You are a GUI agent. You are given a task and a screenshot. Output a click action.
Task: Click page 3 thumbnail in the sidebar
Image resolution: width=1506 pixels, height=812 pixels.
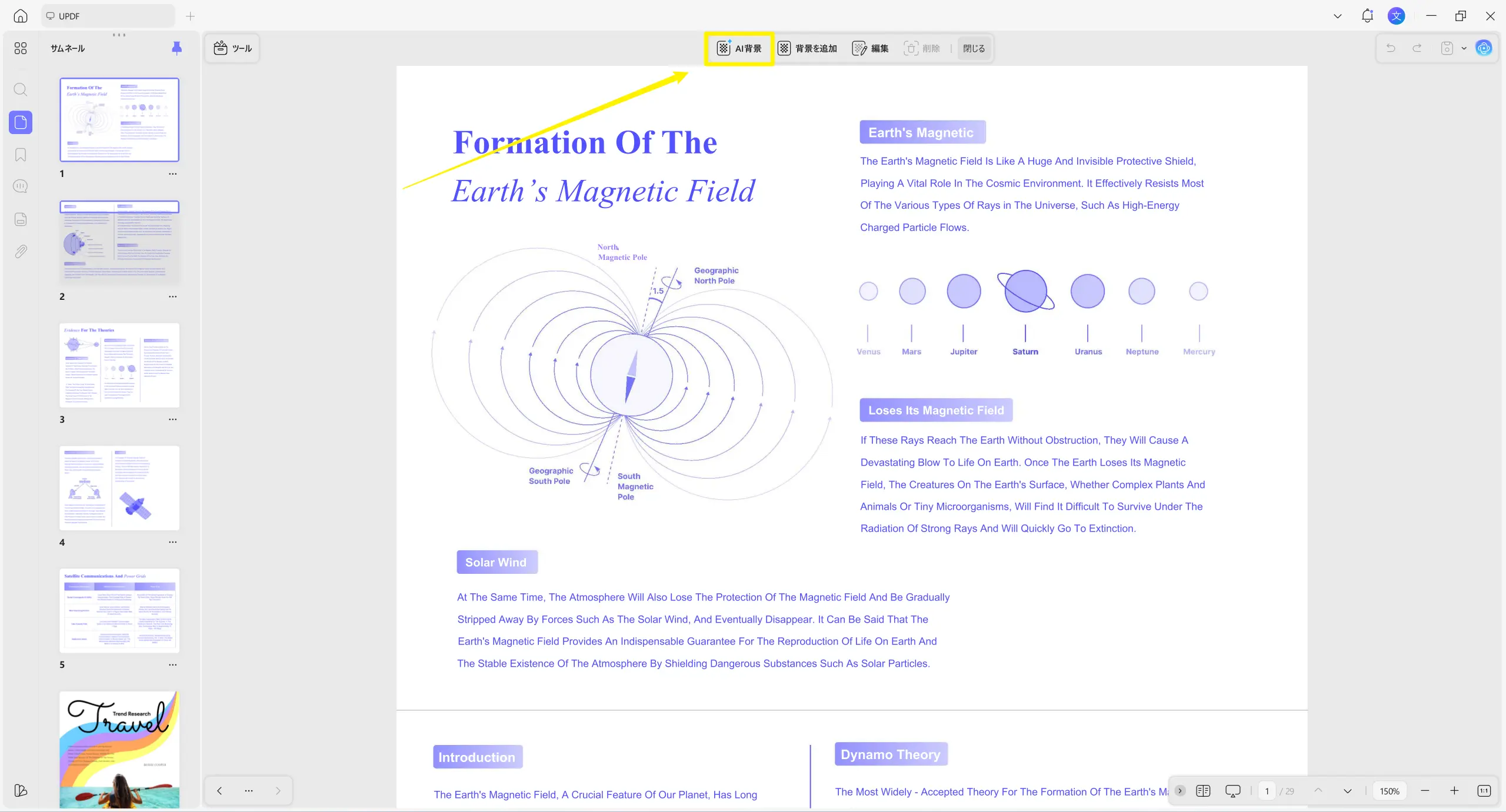[119, 365]
